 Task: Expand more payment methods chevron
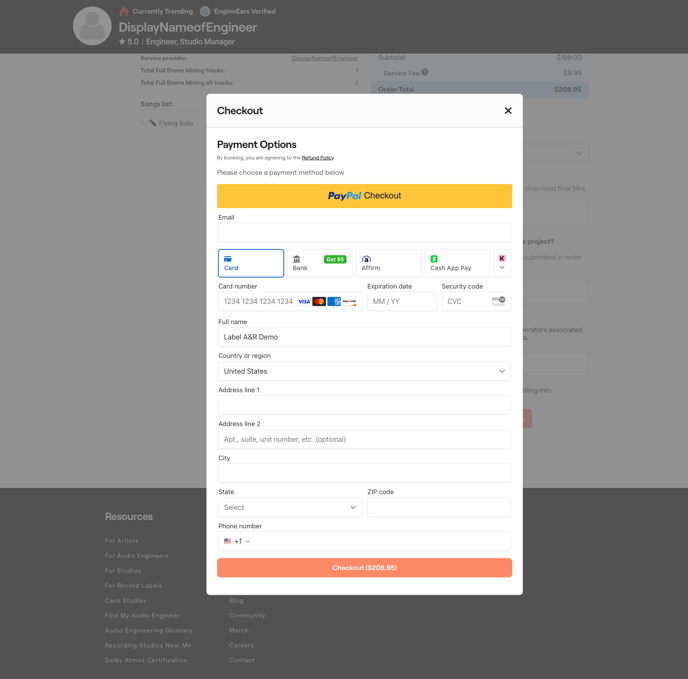pyautogui.click(x=502, y=264)
